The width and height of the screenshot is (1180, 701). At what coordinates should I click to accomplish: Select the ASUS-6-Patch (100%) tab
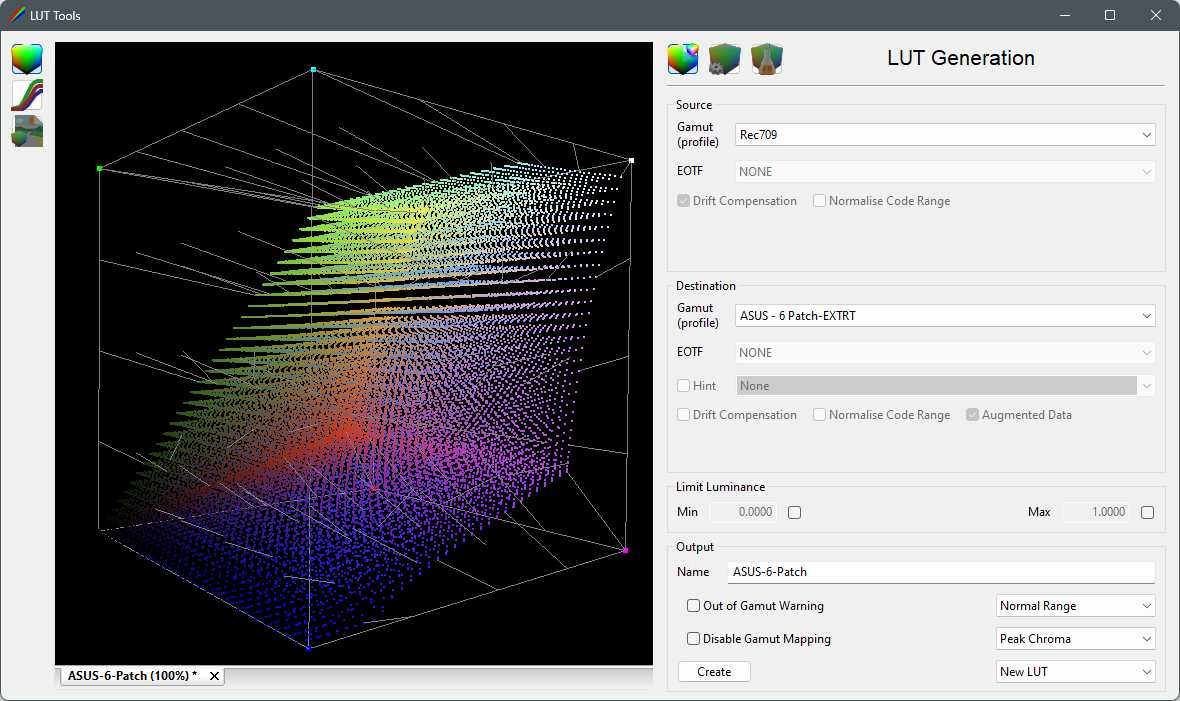(x=130, y=675)
